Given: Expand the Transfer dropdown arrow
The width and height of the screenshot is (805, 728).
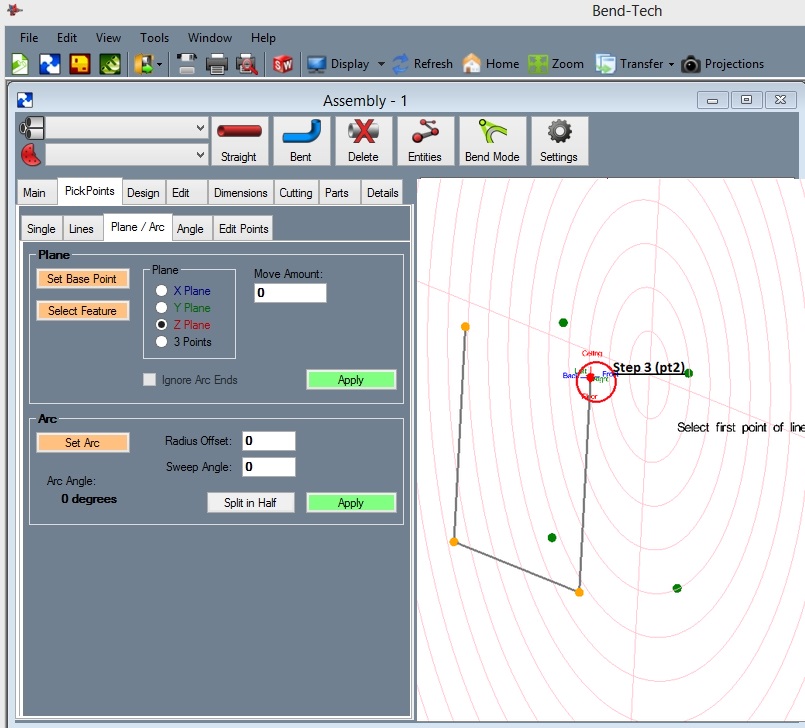Looking at the screenshot, I should coord(671,64).
